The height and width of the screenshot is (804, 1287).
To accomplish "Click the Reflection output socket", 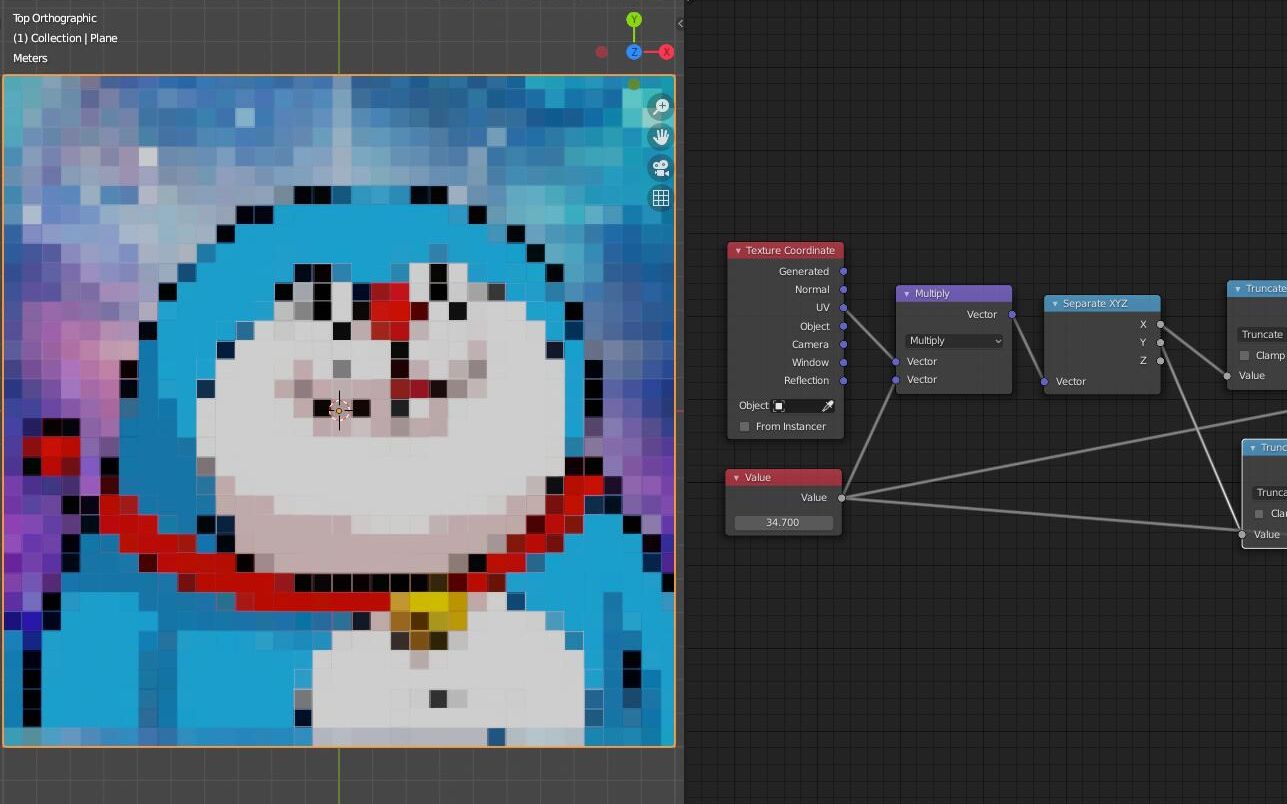I will click(844, 380).
